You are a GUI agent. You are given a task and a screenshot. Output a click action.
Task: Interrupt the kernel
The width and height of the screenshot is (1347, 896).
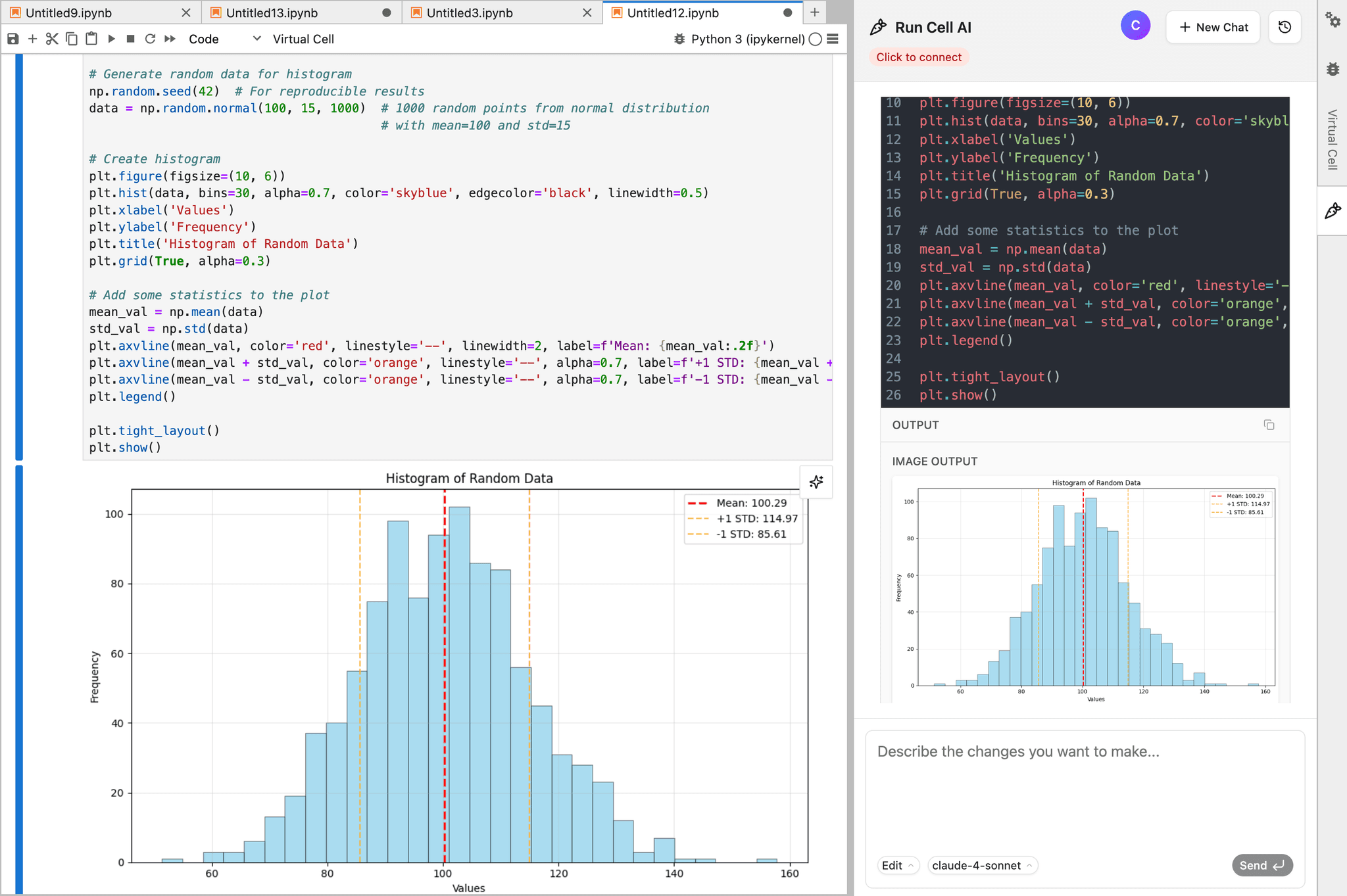(131, 39)
